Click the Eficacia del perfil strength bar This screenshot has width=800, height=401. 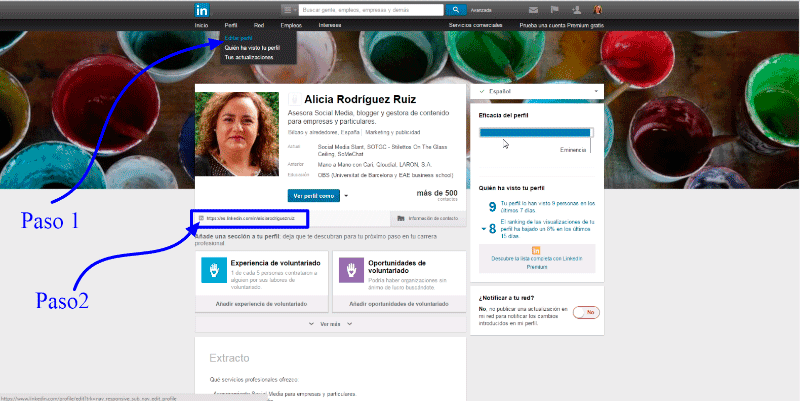click(x=536, y=131)
